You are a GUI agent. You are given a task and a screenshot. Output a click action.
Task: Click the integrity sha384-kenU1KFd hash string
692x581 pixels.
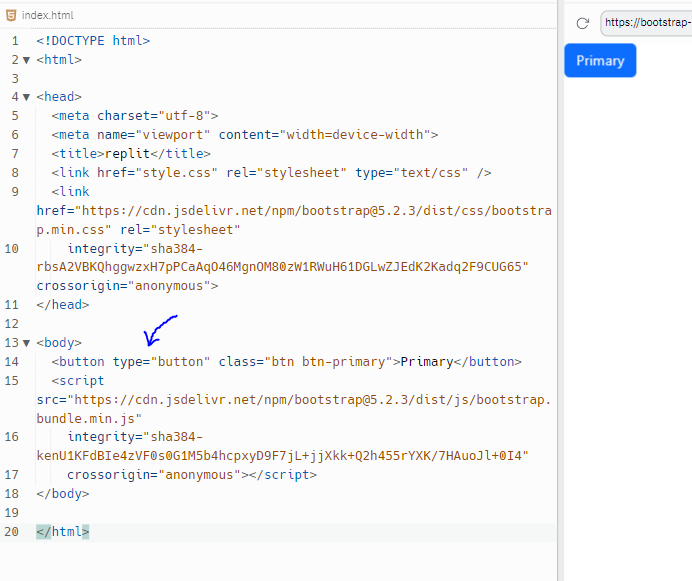point(282,446)
